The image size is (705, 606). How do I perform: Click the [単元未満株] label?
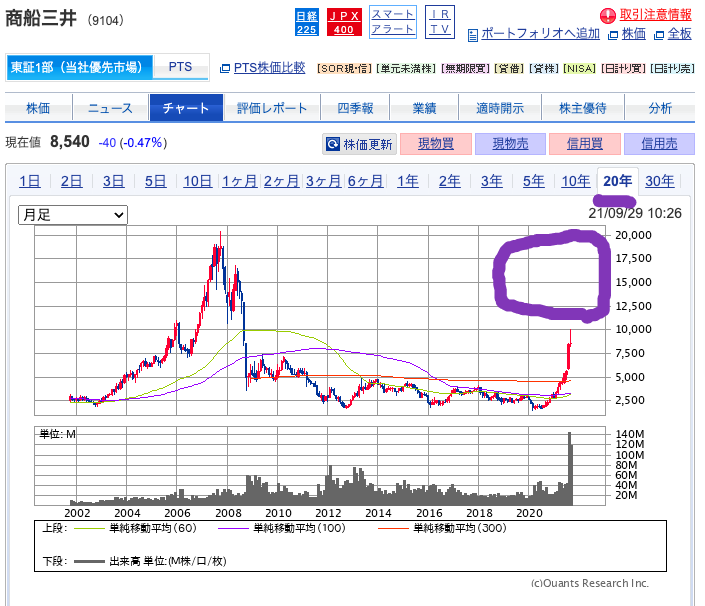pos(406,68)
